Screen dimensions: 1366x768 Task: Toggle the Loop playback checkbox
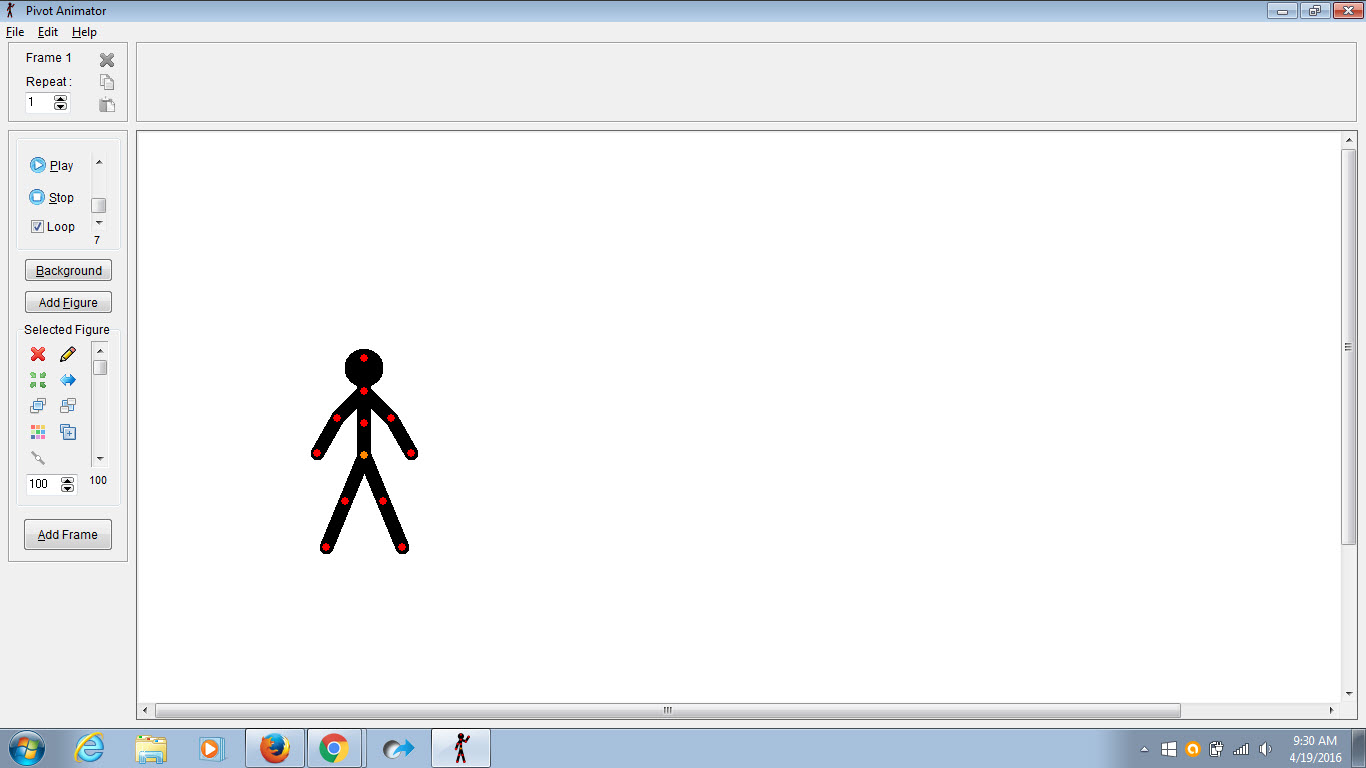click(x=37, y=226)
